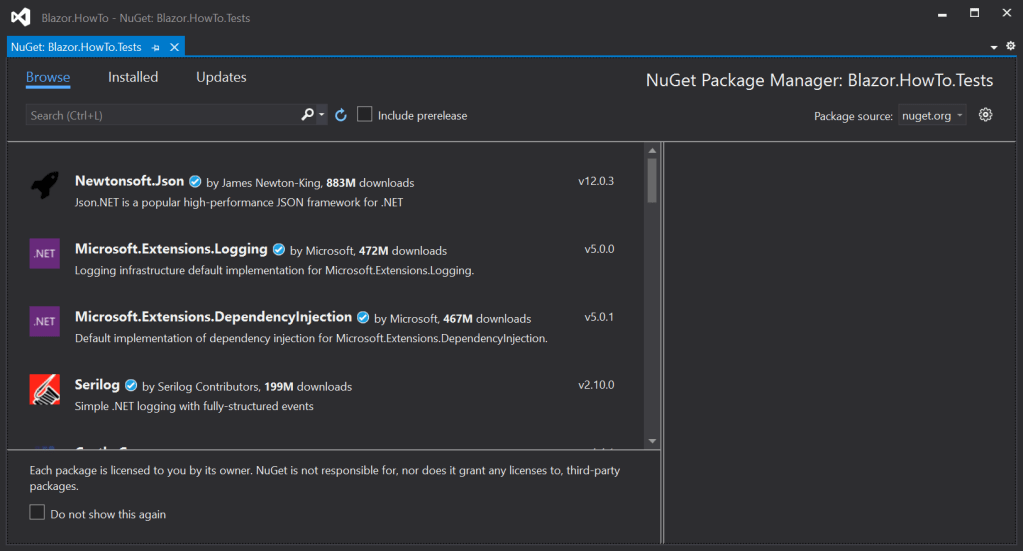Viewport: 1023px width, 551px height.
Task: Open the Package source dropdown
Action: (x=932, y=116)
